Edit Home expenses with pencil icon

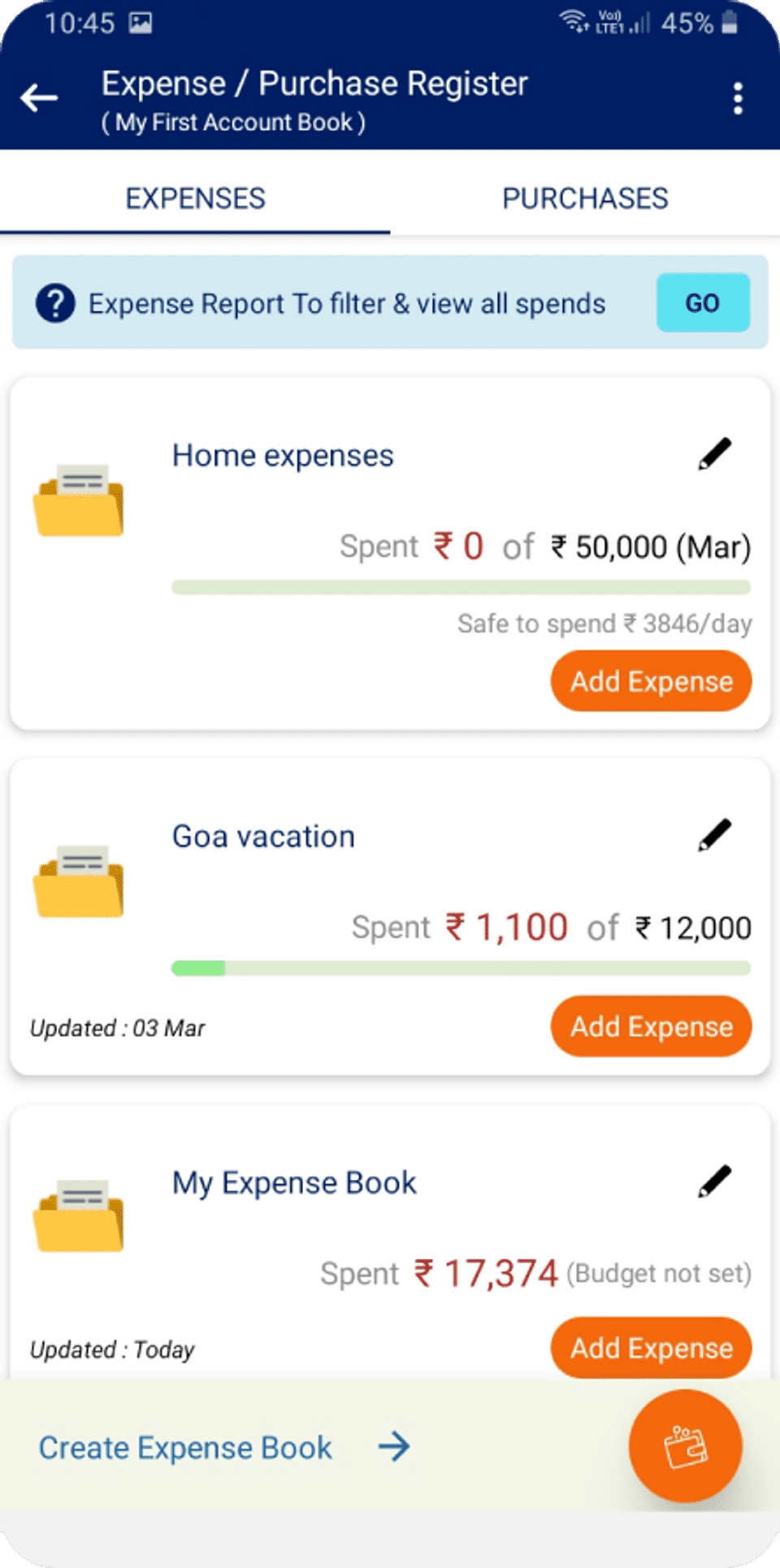pos(715,454)
